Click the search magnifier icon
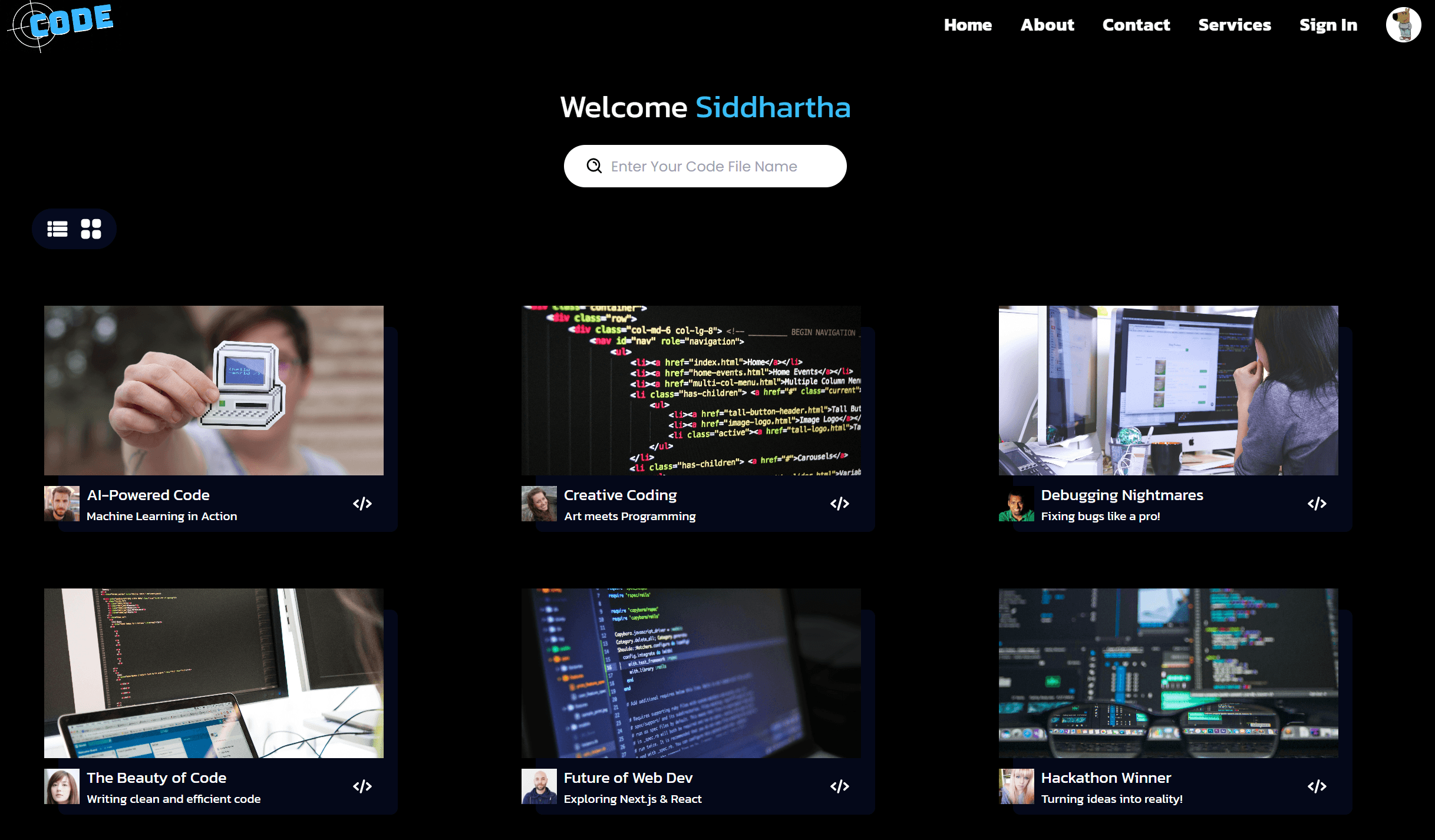 [593, 166]
